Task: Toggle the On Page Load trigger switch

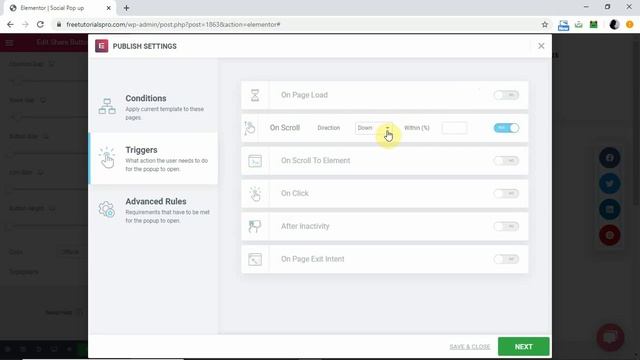Action: coord(506,95)
